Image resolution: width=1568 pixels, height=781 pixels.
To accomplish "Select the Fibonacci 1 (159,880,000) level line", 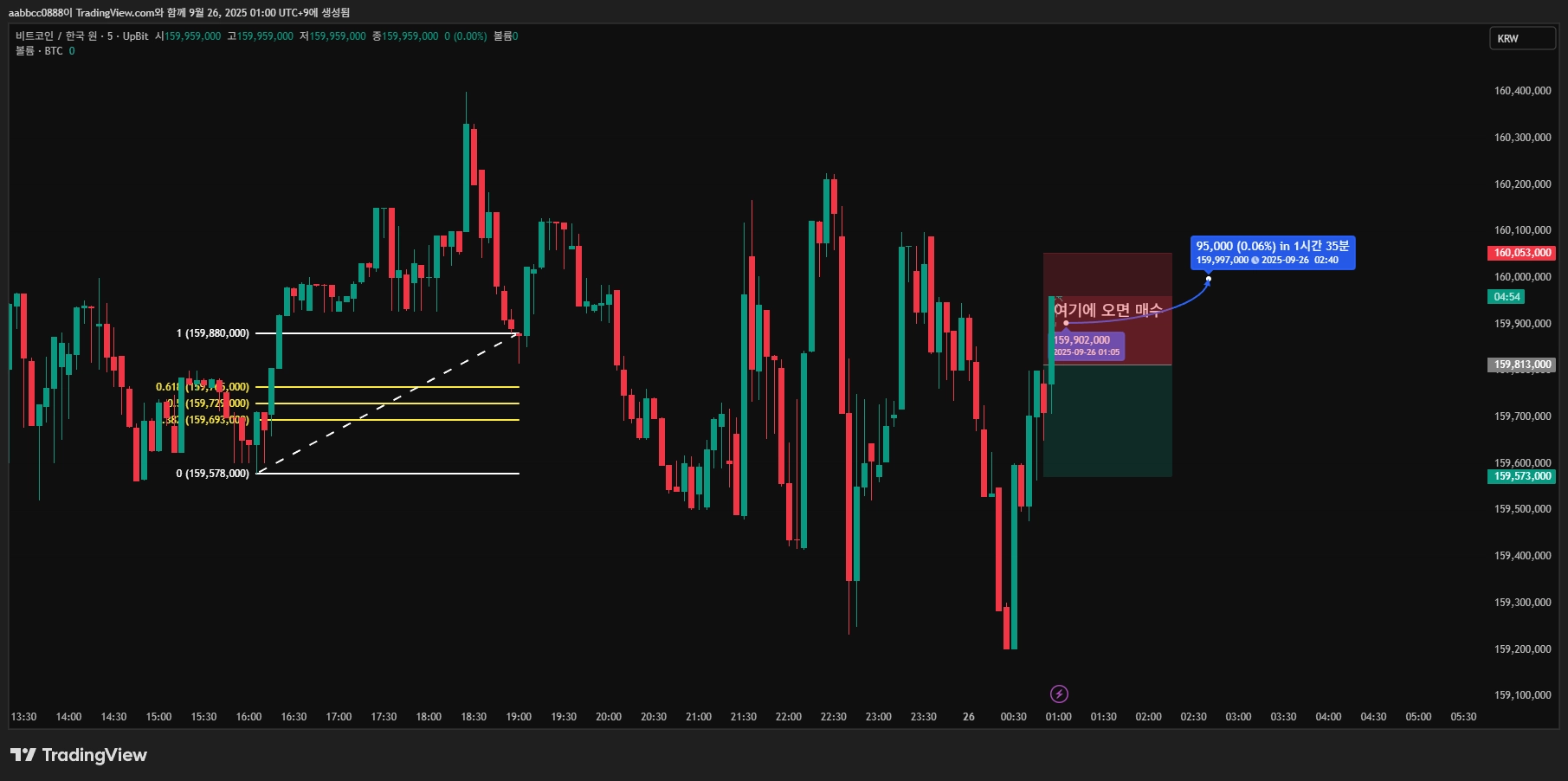I will coord(387,333).
